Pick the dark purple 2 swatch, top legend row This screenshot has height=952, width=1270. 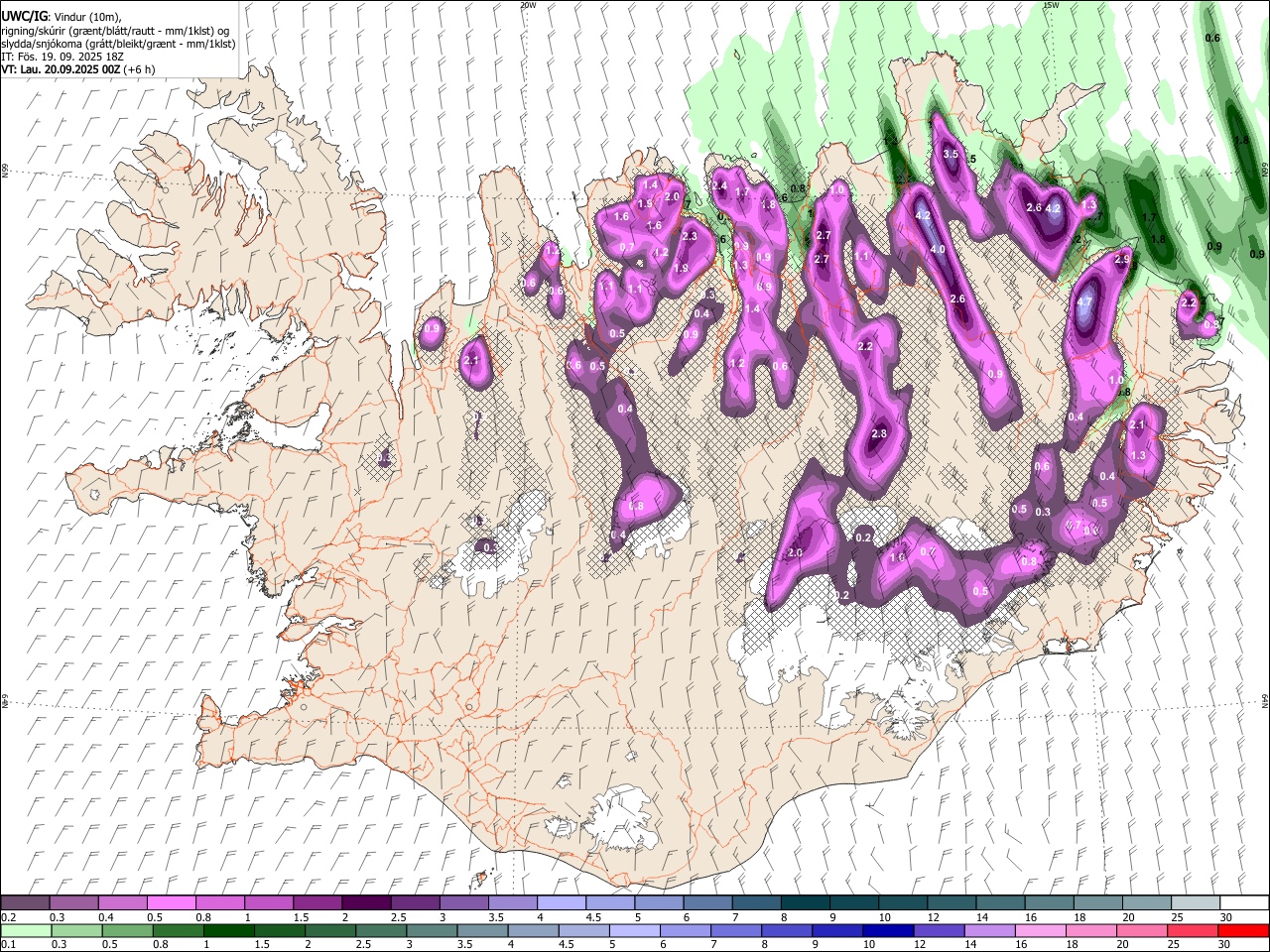pos(367,902)
